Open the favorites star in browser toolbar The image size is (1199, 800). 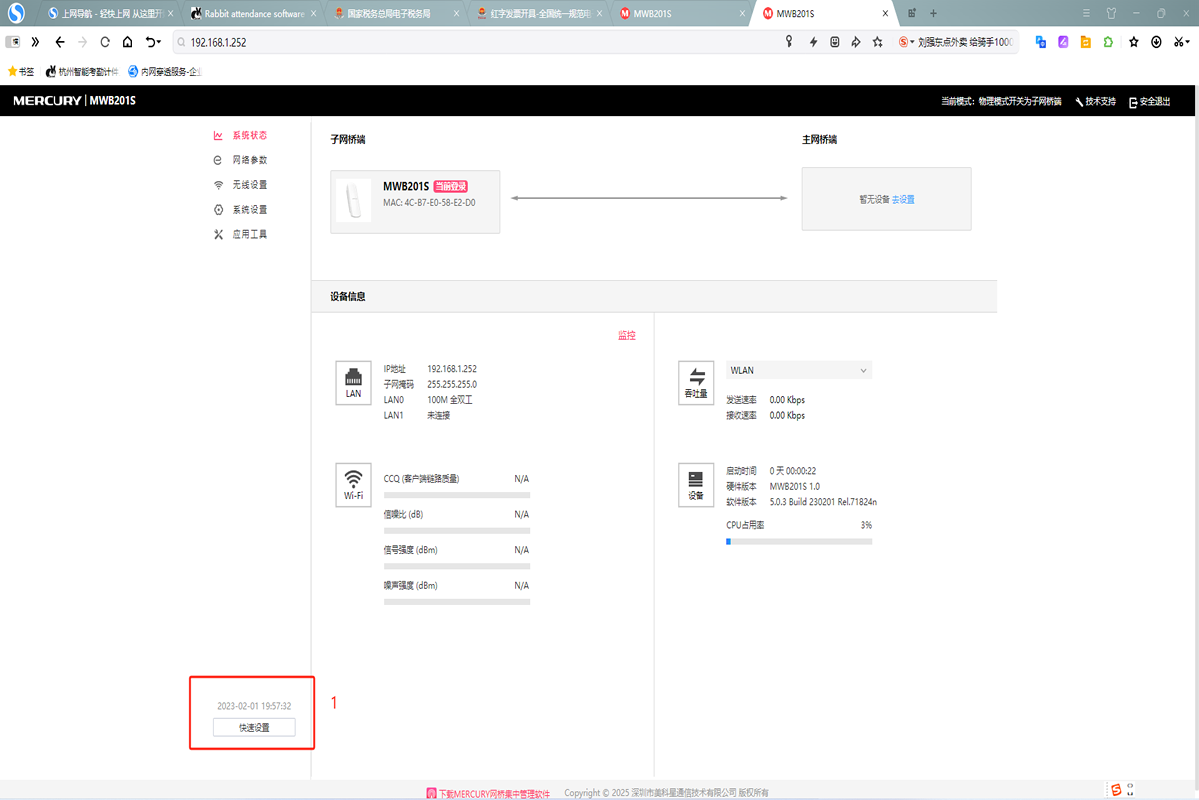click(1134, 42)
